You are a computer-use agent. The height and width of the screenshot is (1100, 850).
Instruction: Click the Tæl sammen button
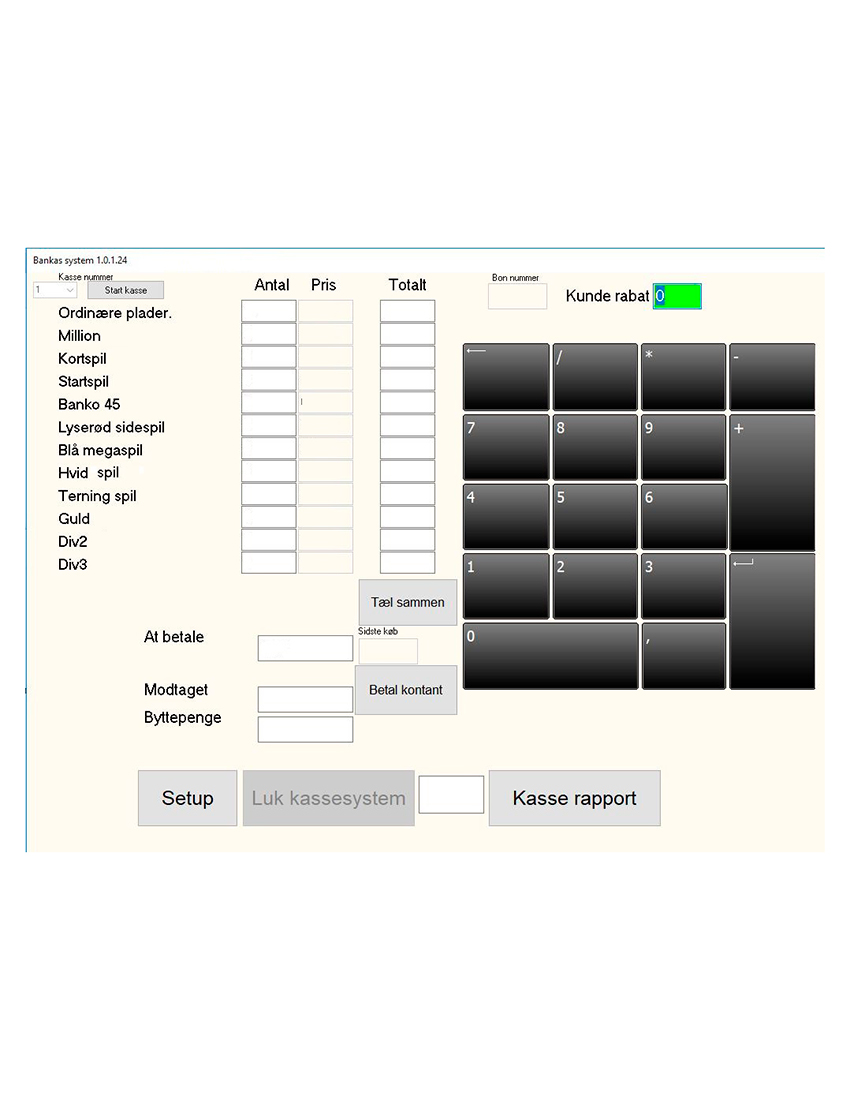click(x=407, y=602)
